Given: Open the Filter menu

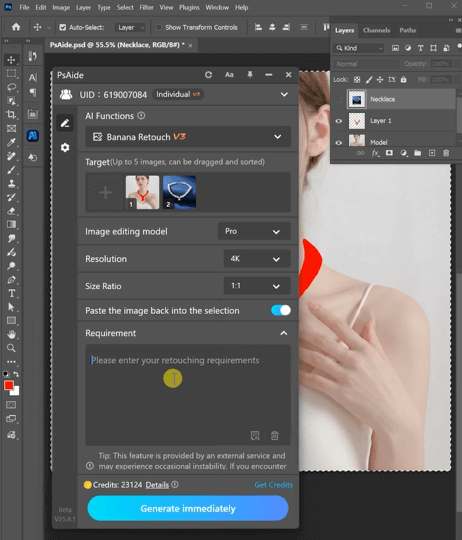Looking at the screenshot, I should coord(146,7).
